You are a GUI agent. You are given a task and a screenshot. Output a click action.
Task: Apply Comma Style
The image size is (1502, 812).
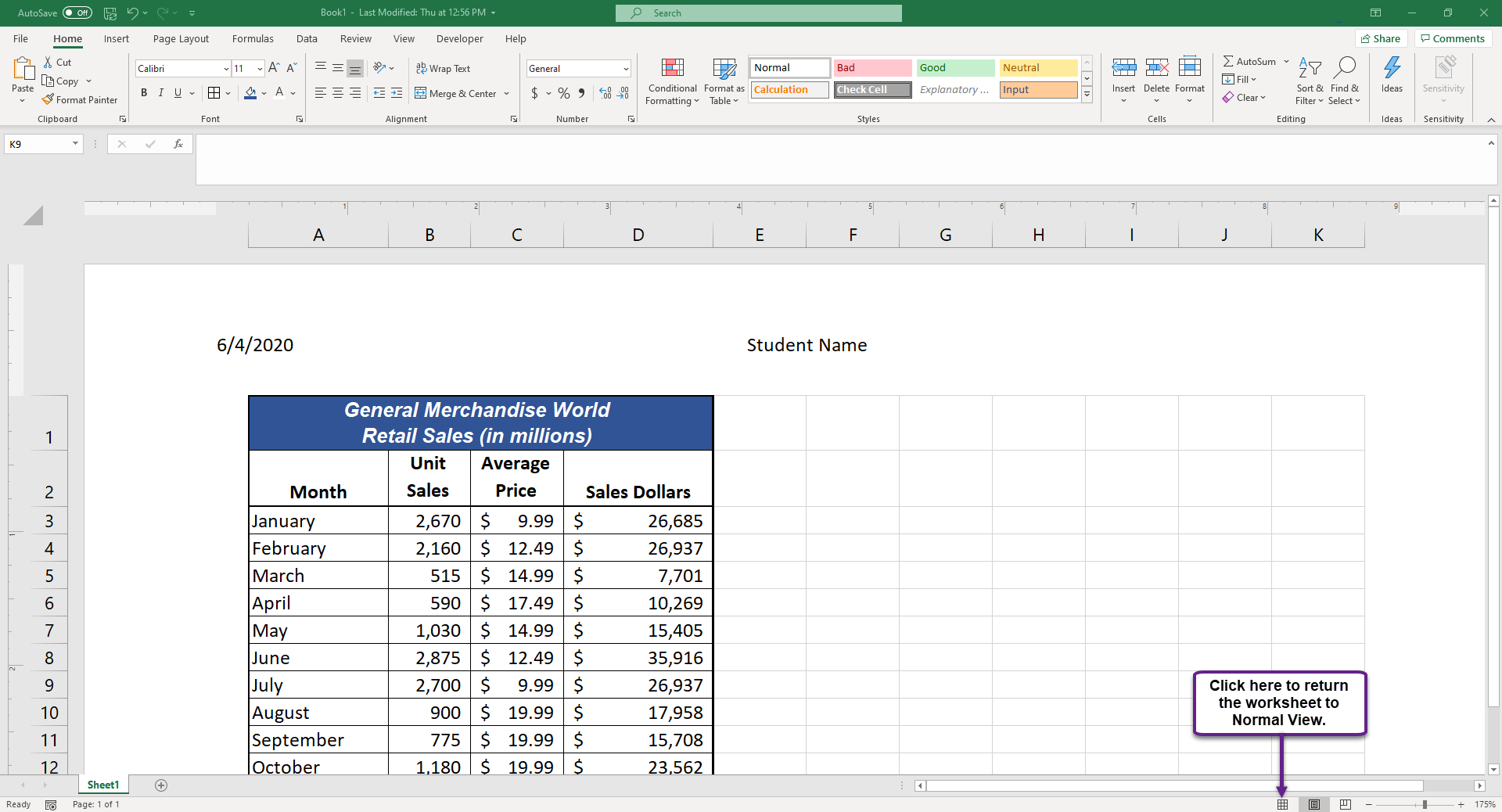[581, 93]
